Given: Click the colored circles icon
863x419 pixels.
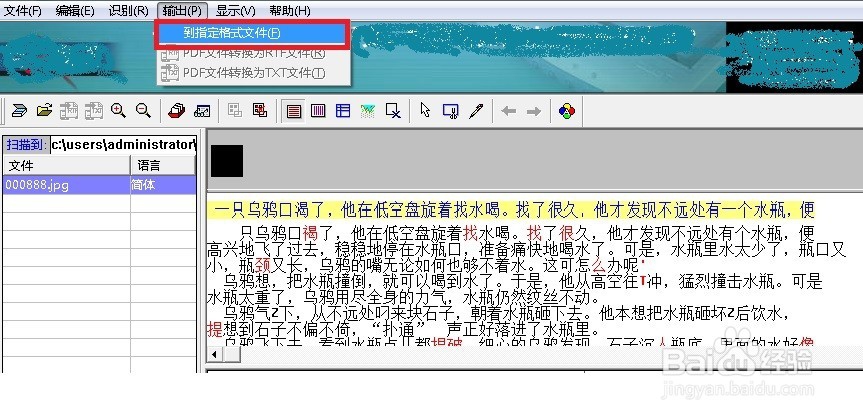Looking at the screenshot, I should (566, 111).
